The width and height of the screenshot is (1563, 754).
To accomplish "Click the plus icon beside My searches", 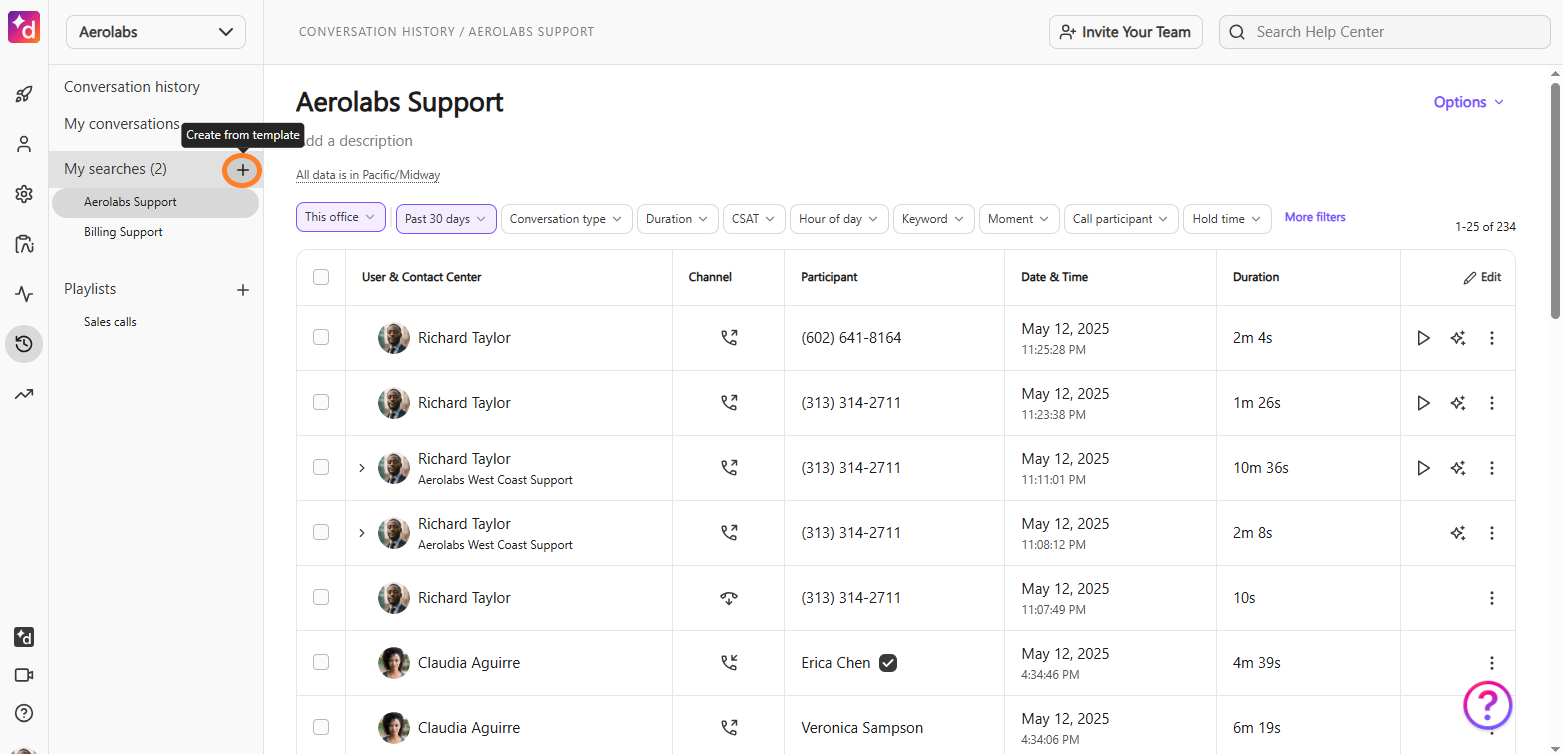I will pos(242,170).
